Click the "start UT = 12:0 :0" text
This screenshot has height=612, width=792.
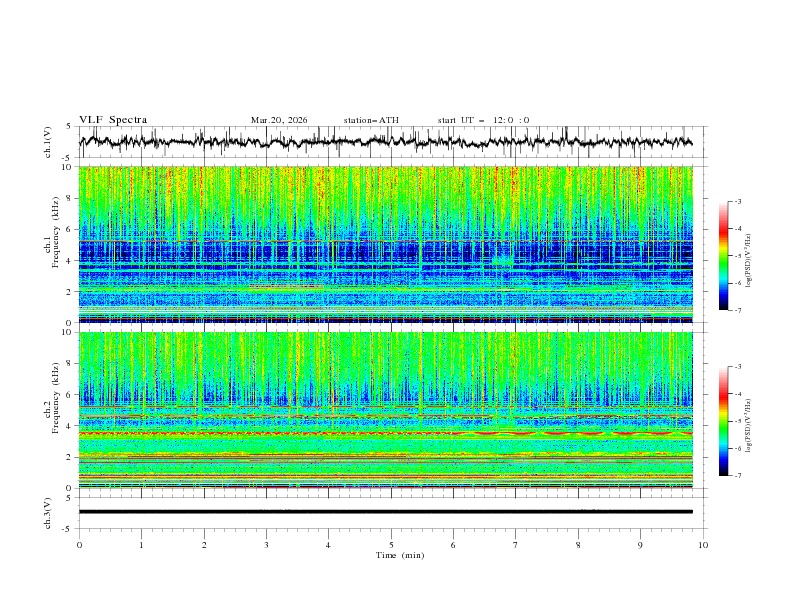[x=483, y=120]
